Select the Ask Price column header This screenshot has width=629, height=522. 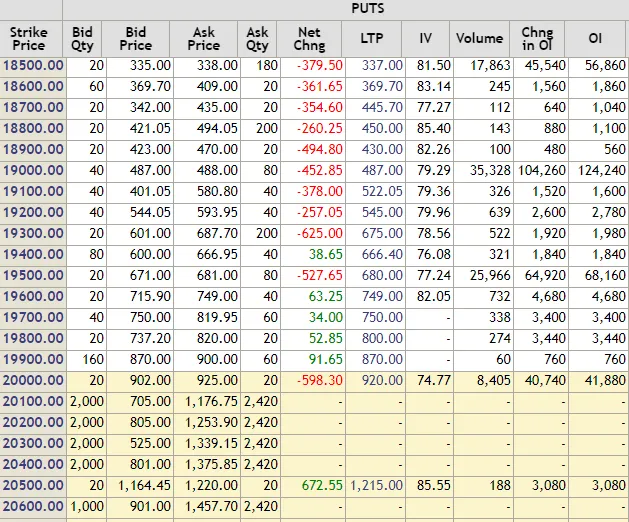point(204,39)
